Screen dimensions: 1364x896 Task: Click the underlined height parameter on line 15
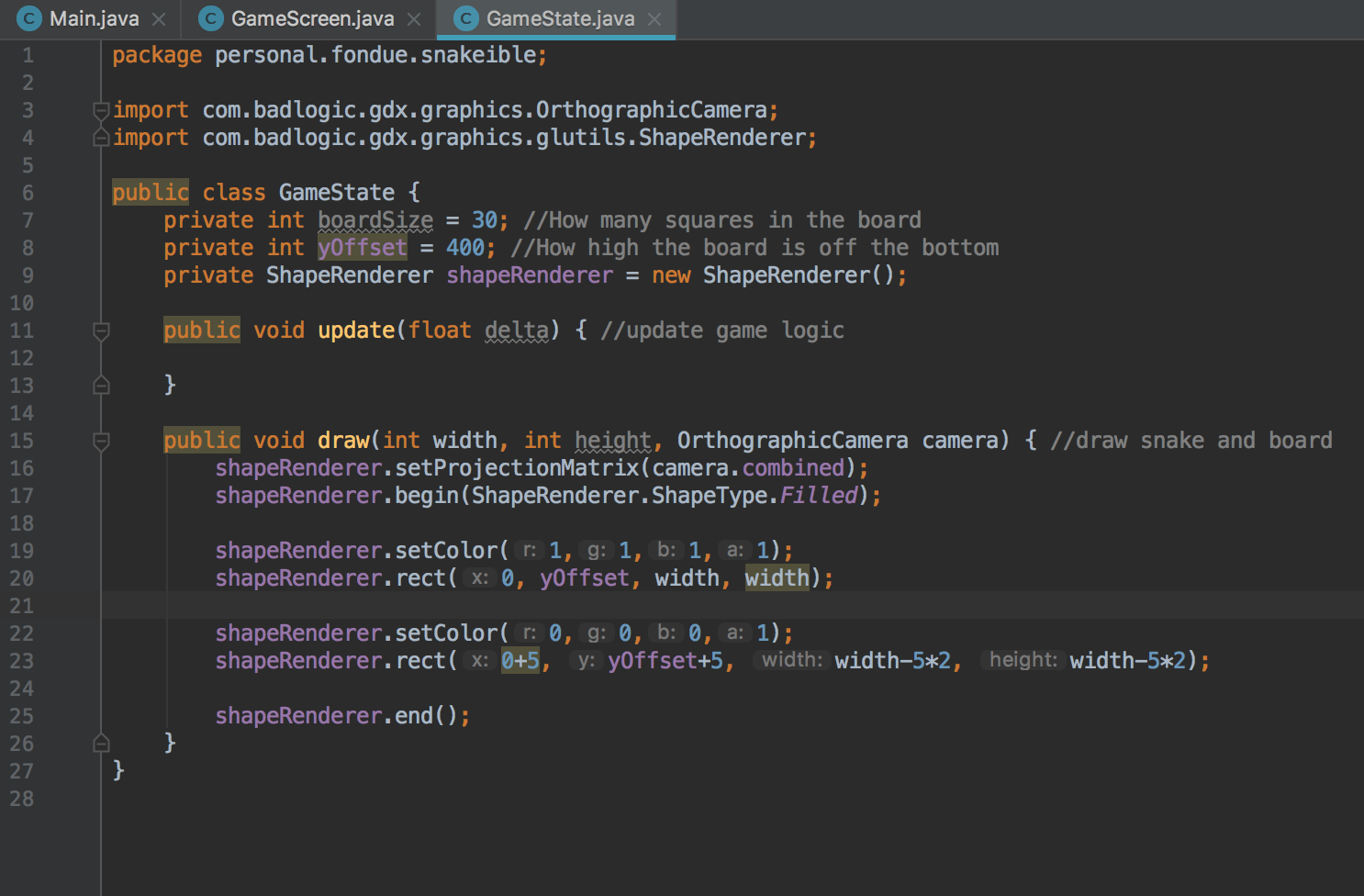tap(613, 441)
